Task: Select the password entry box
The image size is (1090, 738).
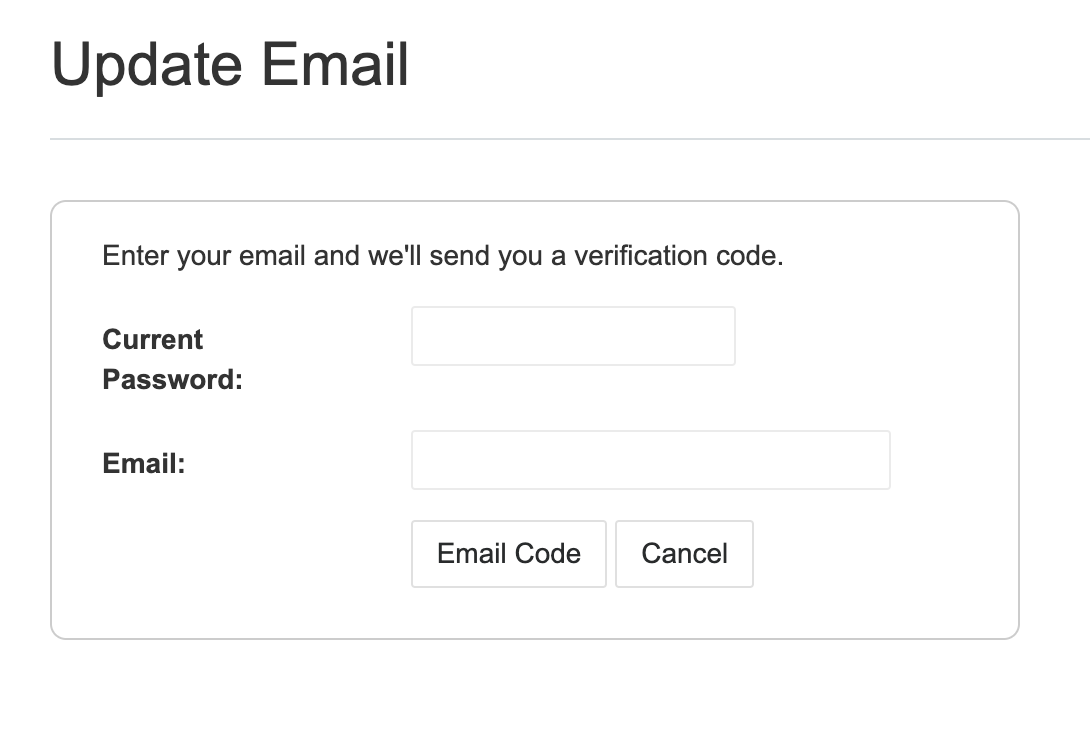Action: click(573, 336)
